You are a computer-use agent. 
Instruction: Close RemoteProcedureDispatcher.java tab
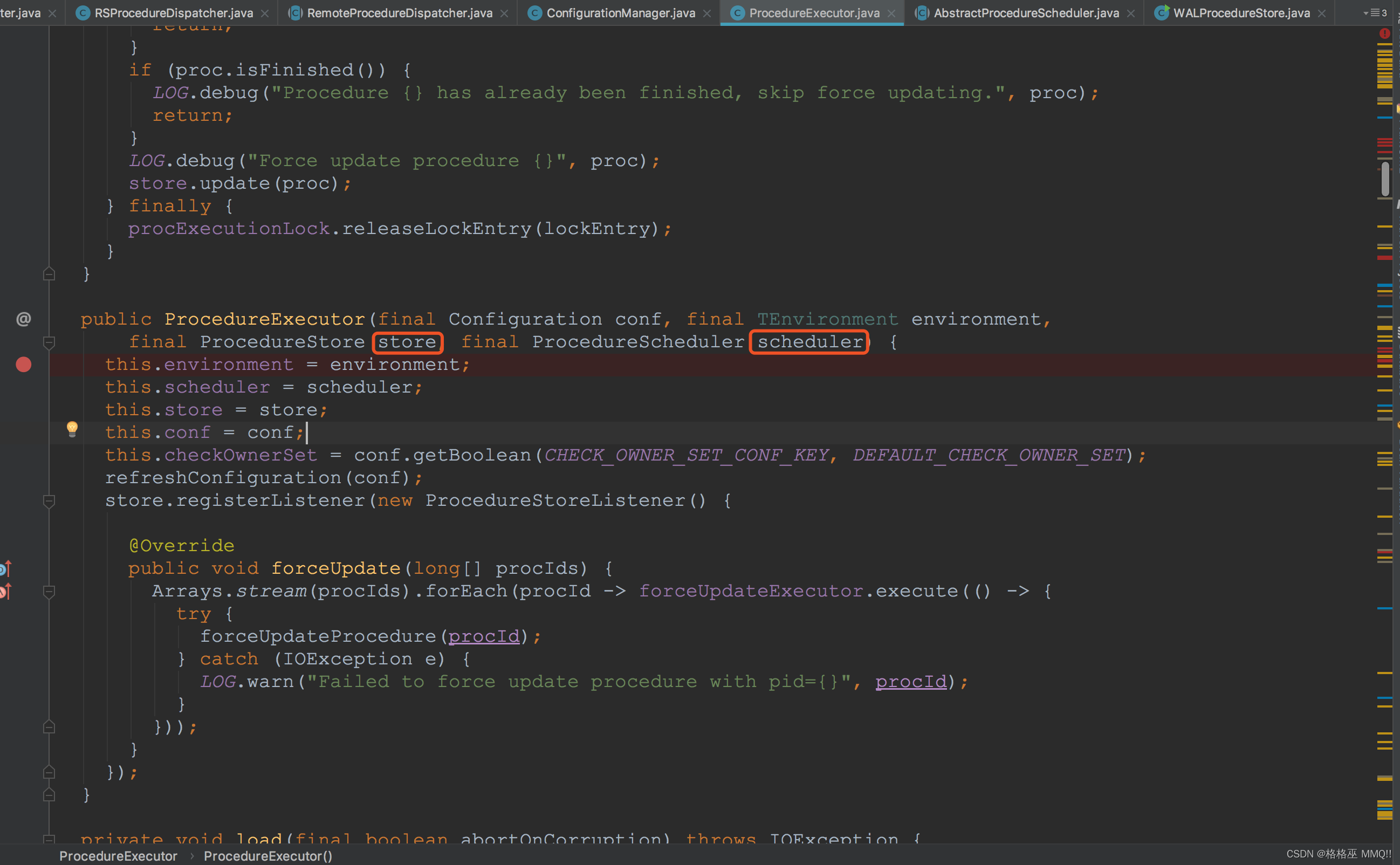[504, 13]
